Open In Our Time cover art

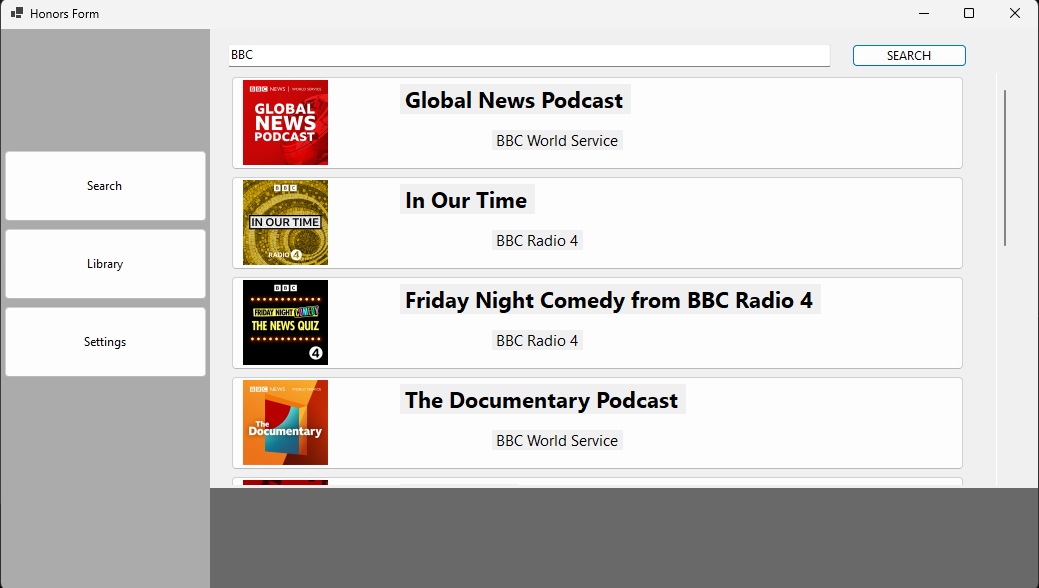tap(285, 223)
